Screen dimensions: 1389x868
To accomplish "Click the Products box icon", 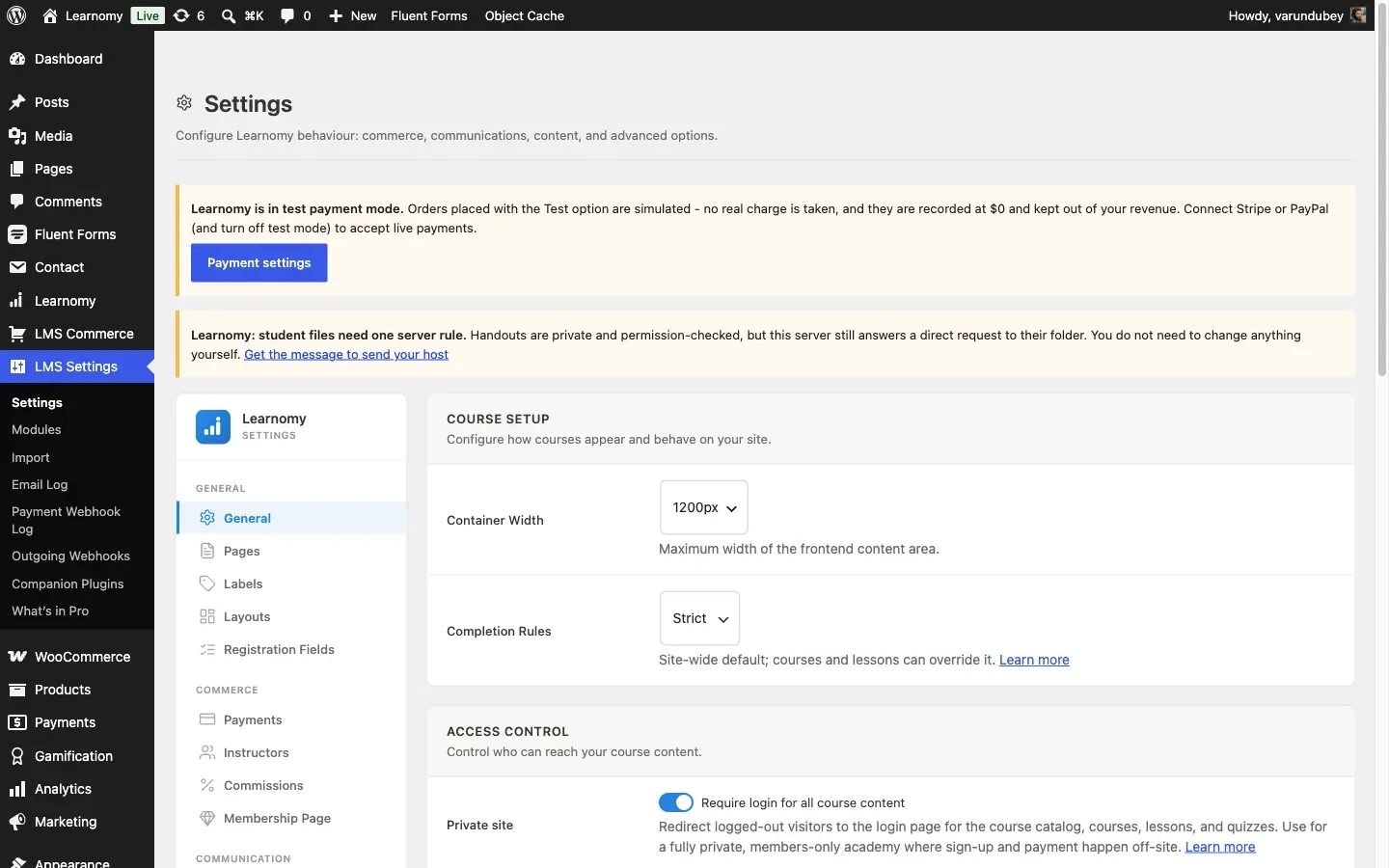I will [x=17, y=690].
